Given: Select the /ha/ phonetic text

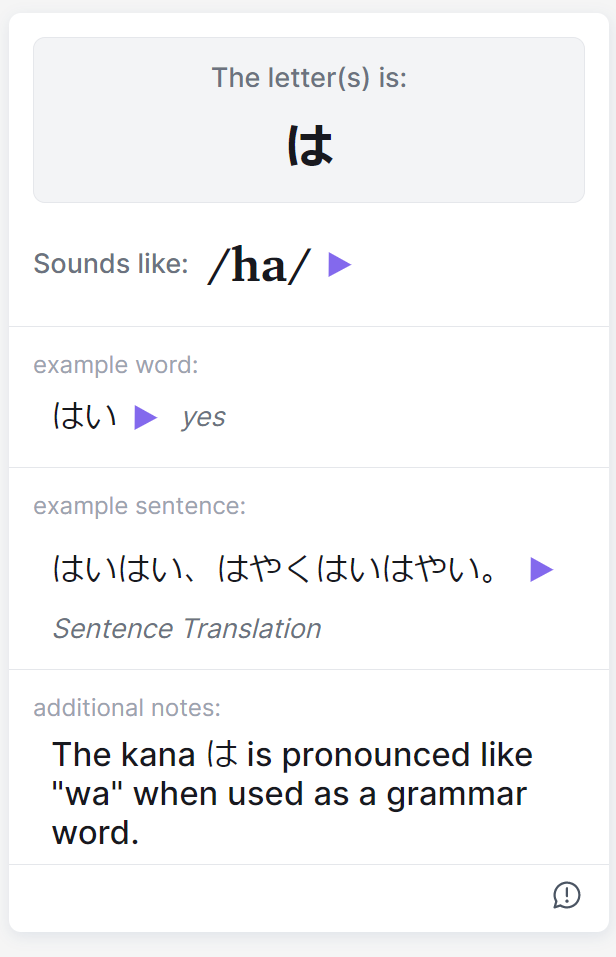Looking at the screenshot, I should 259,265.
